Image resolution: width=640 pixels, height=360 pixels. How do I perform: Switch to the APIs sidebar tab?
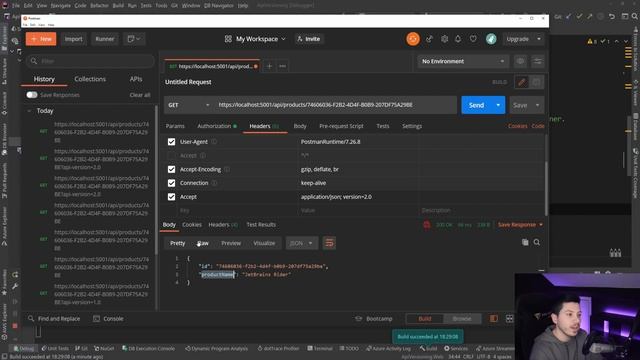pos(136,79)
